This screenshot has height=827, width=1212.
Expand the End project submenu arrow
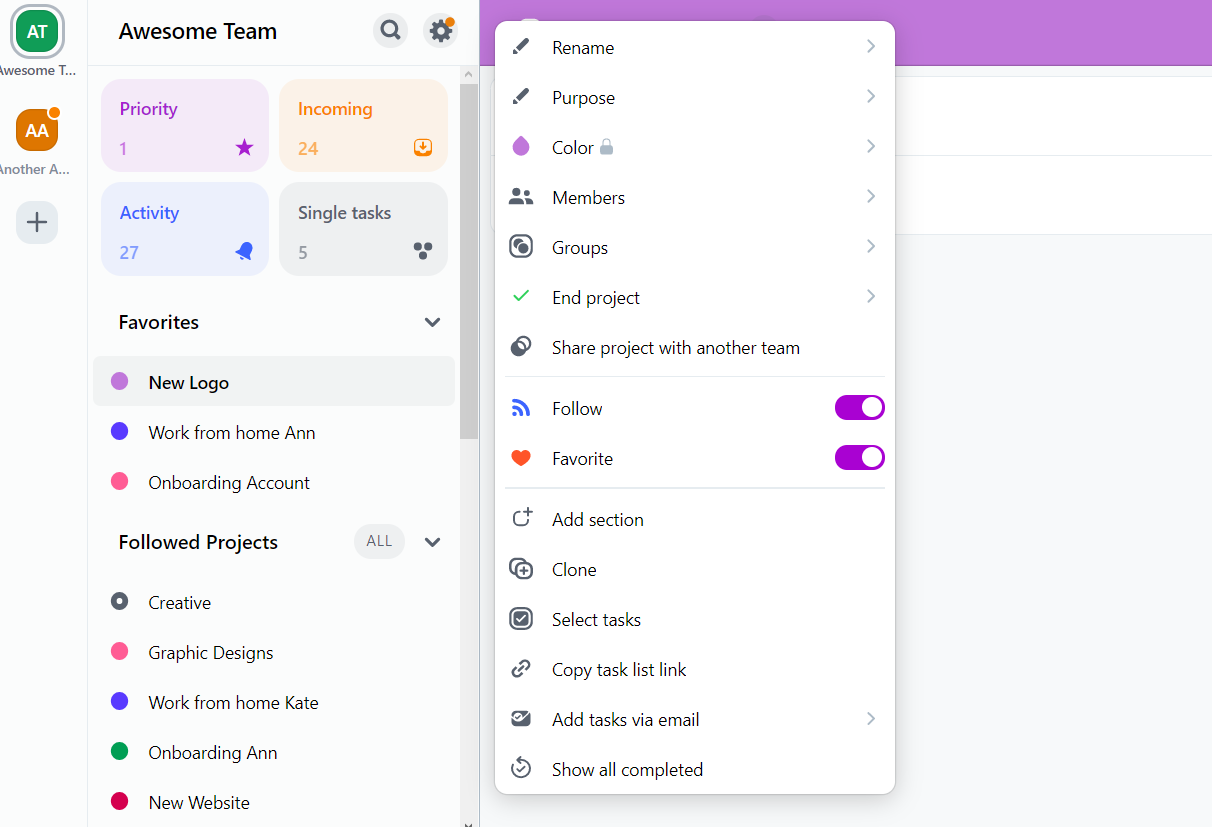pyautogui.click(x=871, y=297)
